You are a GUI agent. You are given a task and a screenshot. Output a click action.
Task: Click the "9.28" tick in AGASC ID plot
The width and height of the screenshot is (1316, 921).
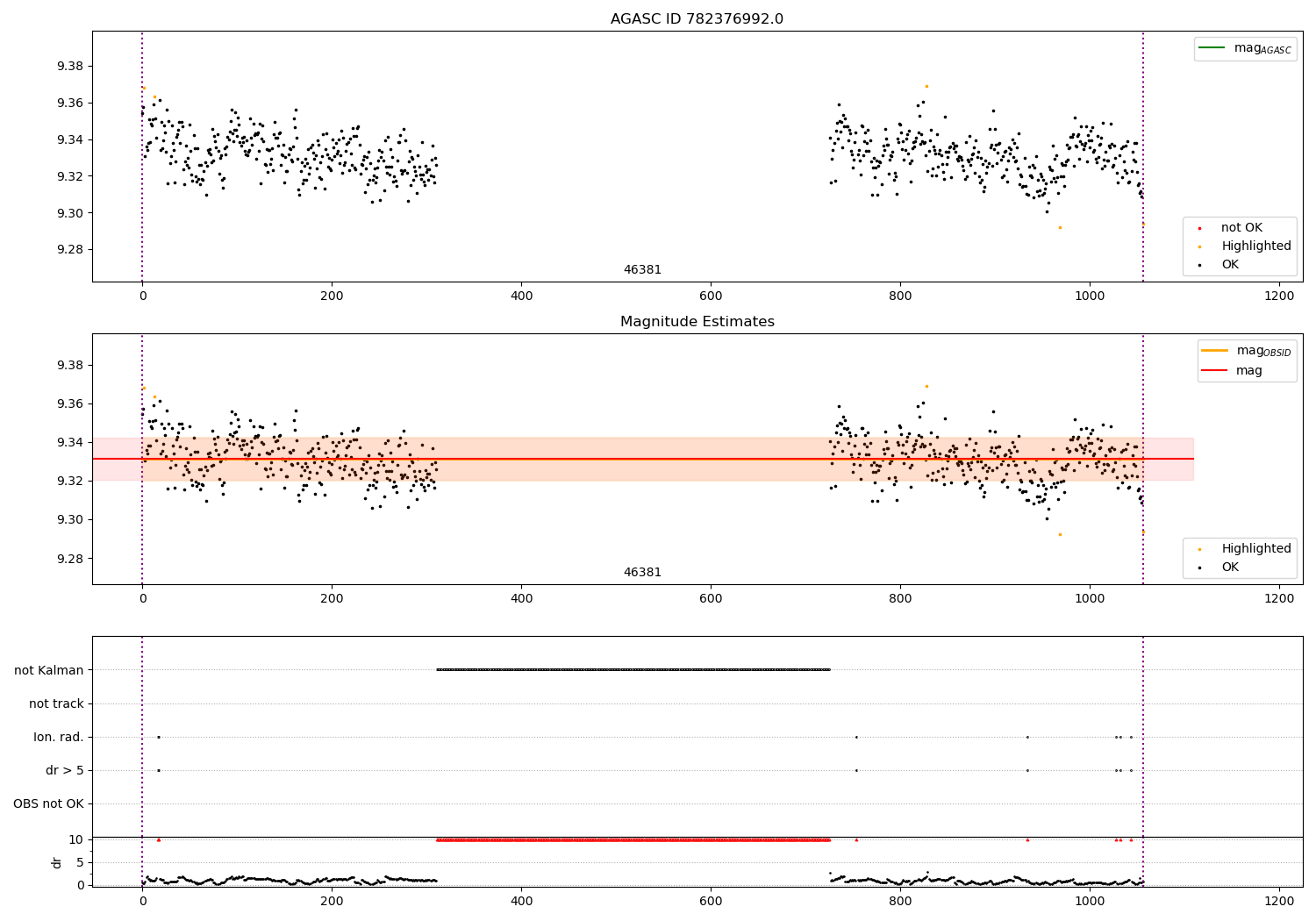69,250
